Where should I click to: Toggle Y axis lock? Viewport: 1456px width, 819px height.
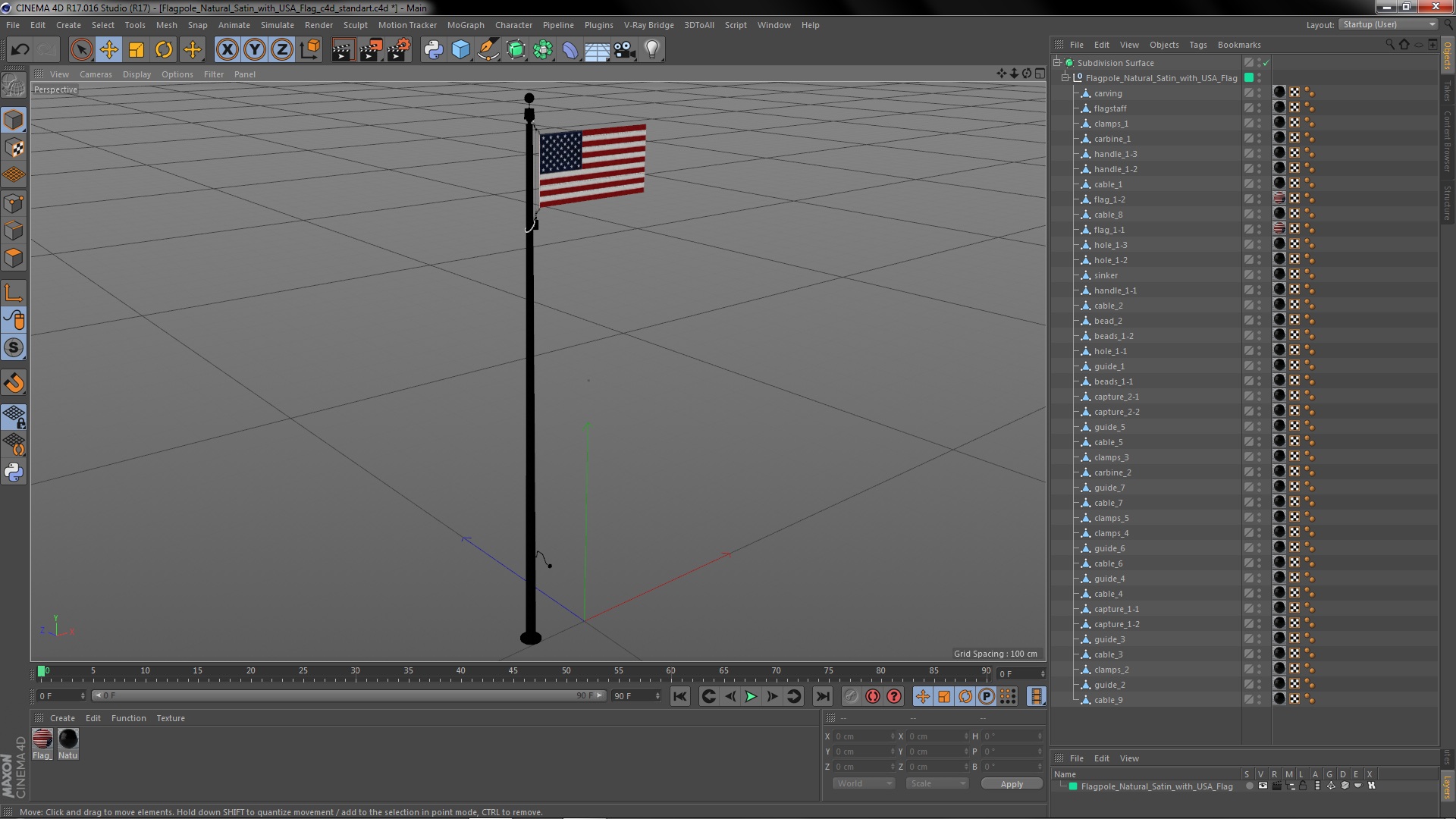pos(255,50)
